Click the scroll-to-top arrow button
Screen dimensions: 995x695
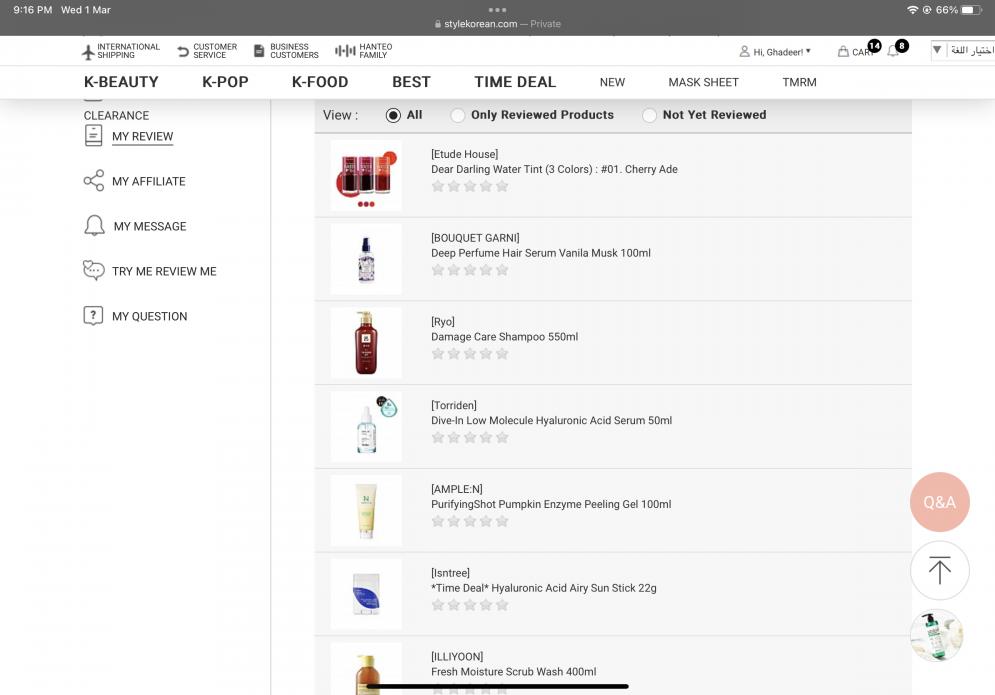click(939, 571)
